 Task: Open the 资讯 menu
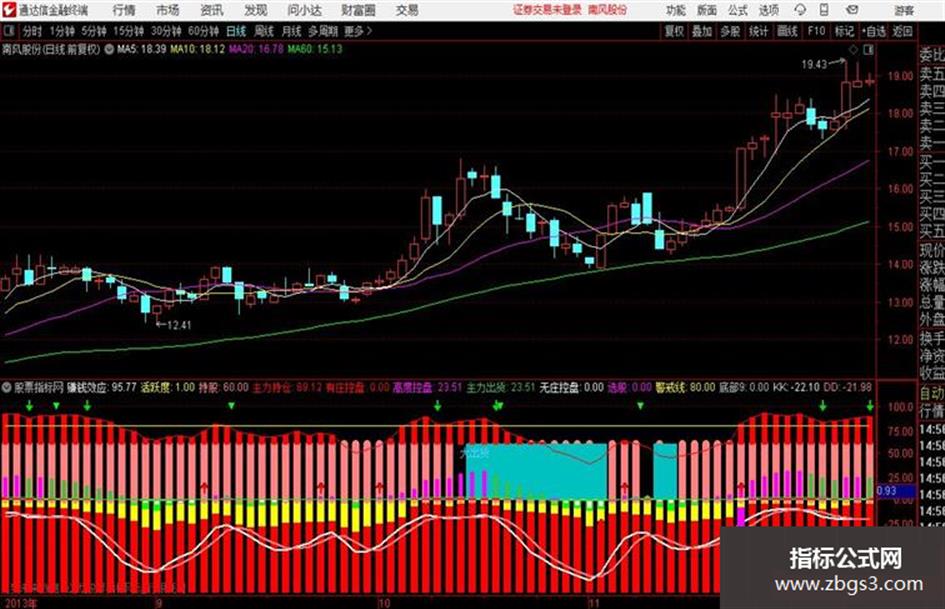click(212, 10)
